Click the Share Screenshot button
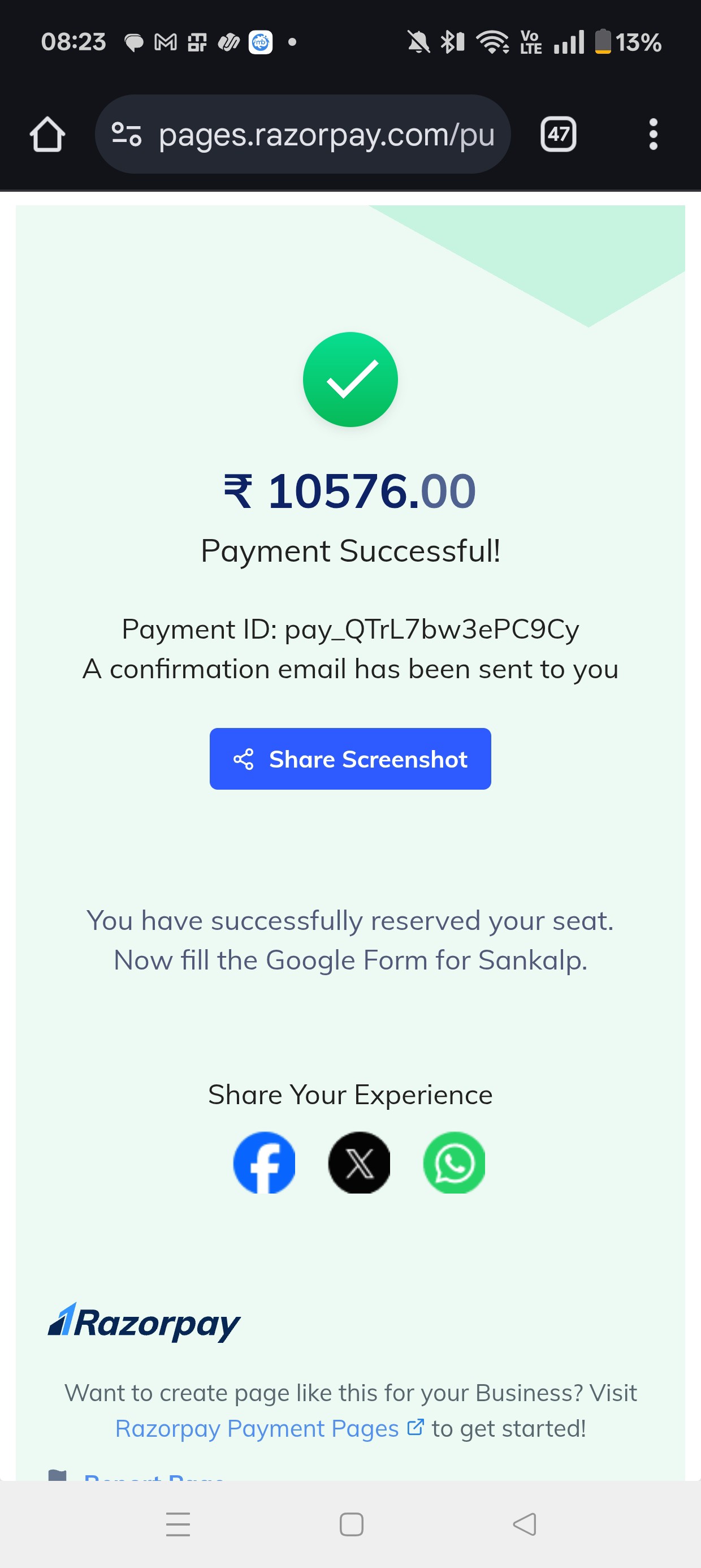Viewport: 701px width, 1568px height. coord(350,759)
